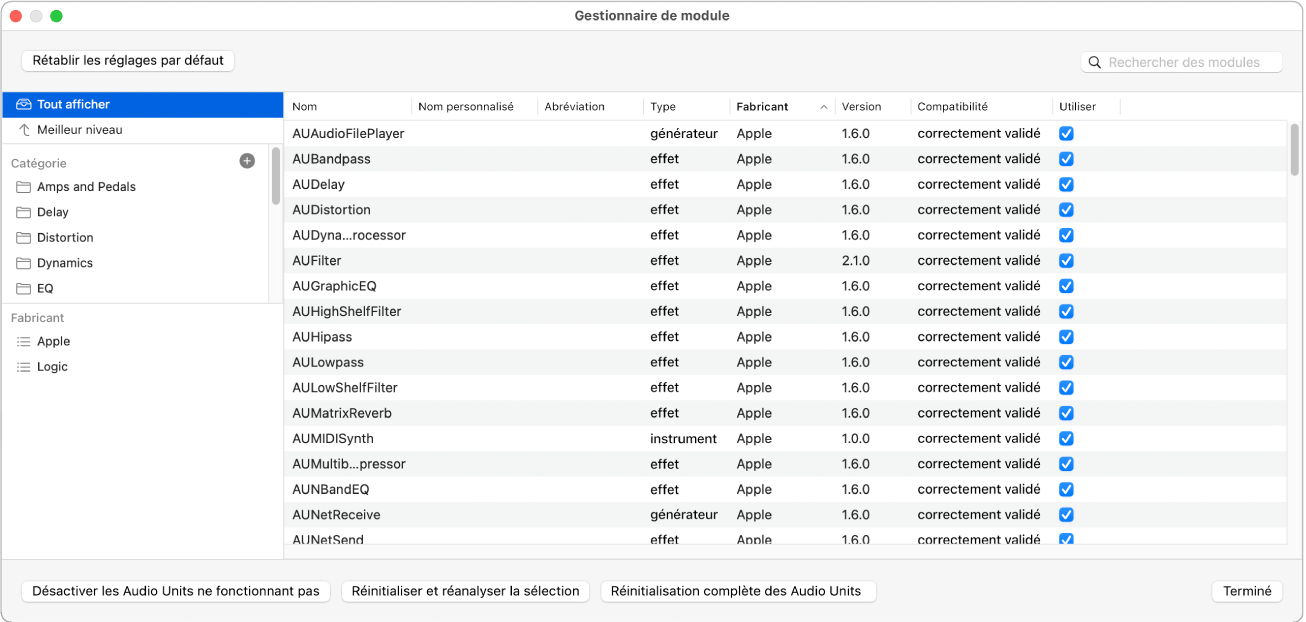This screenshot has height=622, width=1306.
Task: Click Réinitialisation complète des Audio Units
Action: click(x=738, y=591)
